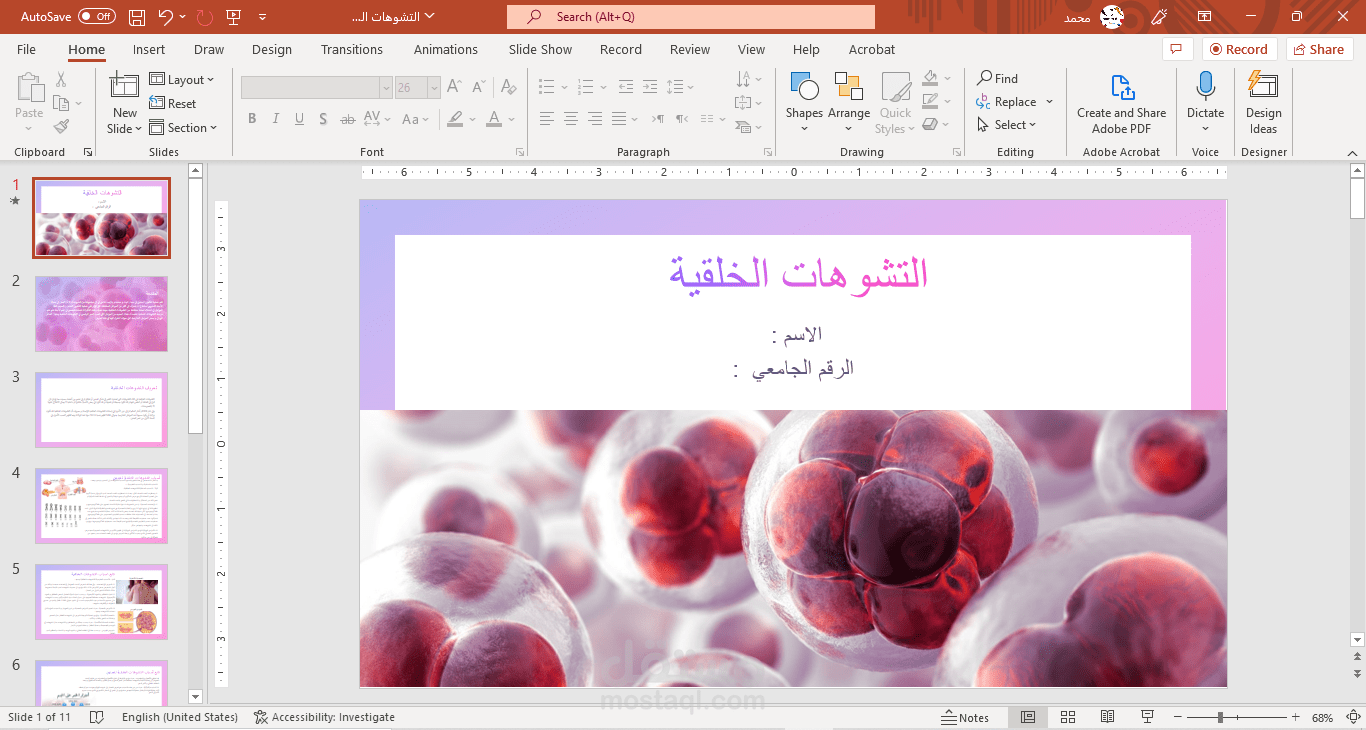The height and width of the screenshot is (730, 1366).
Task: Apply Italic formatting to text
Action: click(275, 118)
